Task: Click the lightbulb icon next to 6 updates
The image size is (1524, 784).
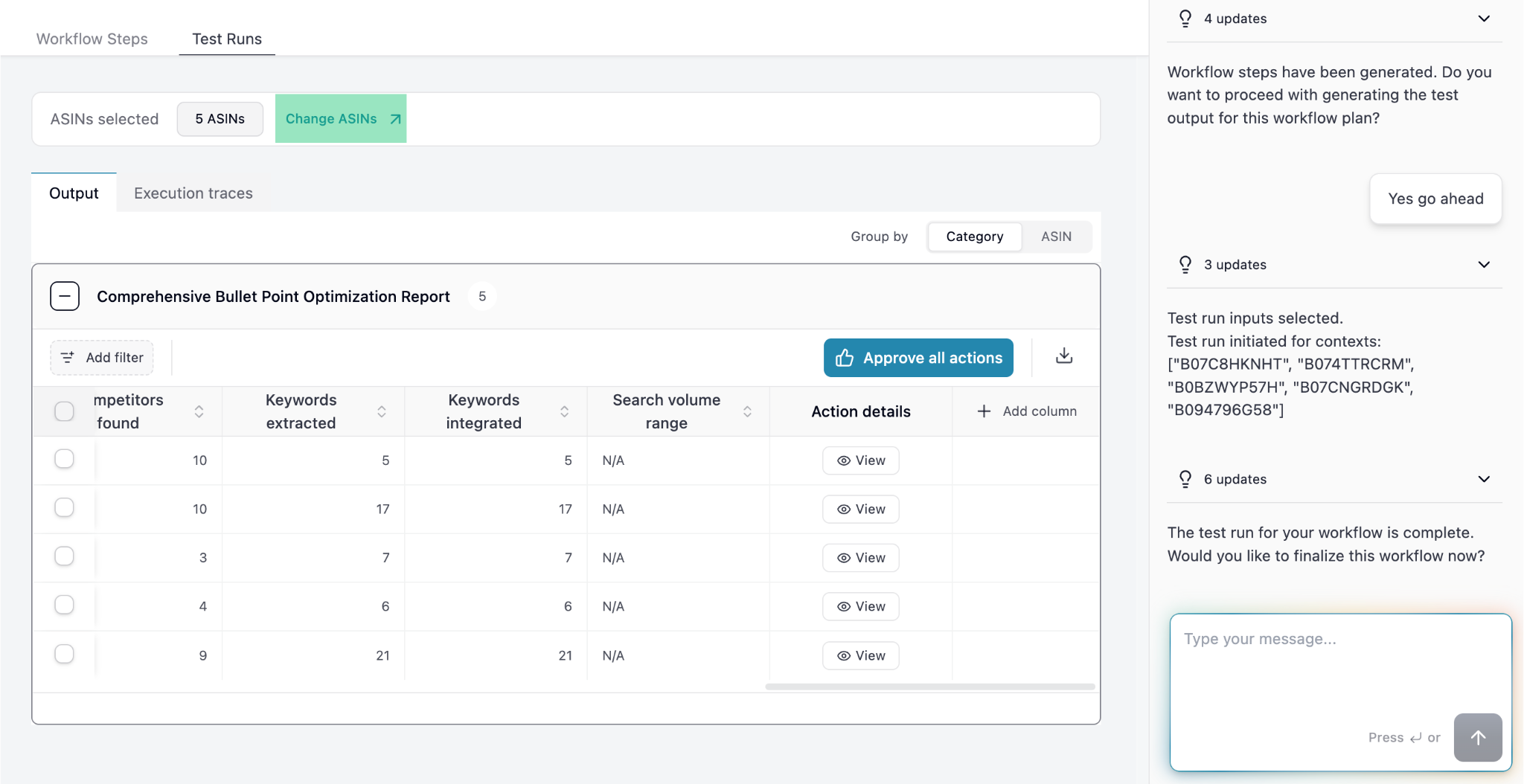Action: tap(1185, 479)
